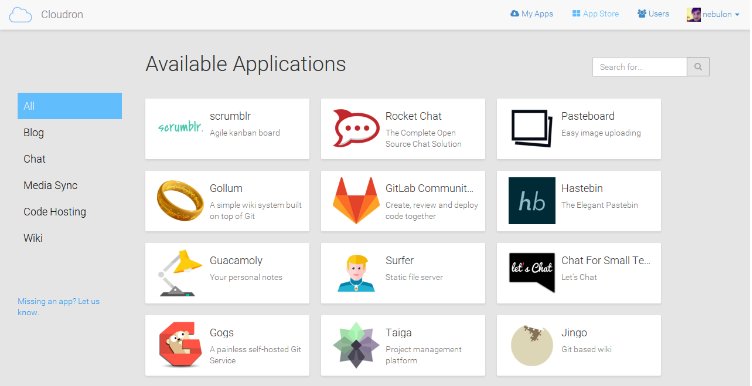
Task: Open the Jingo app title
Action: pos(574,333)
